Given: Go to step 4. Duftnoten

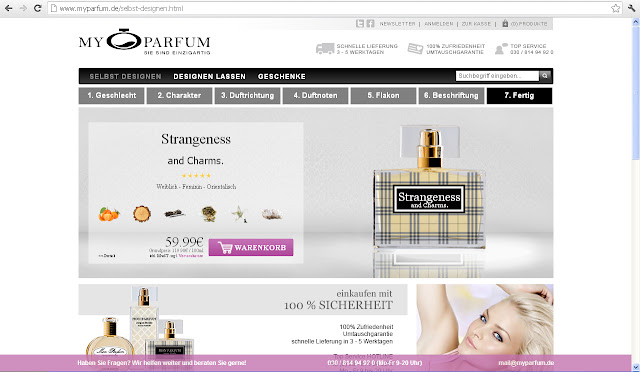Looking at the screenshot, I should (316, 96).
